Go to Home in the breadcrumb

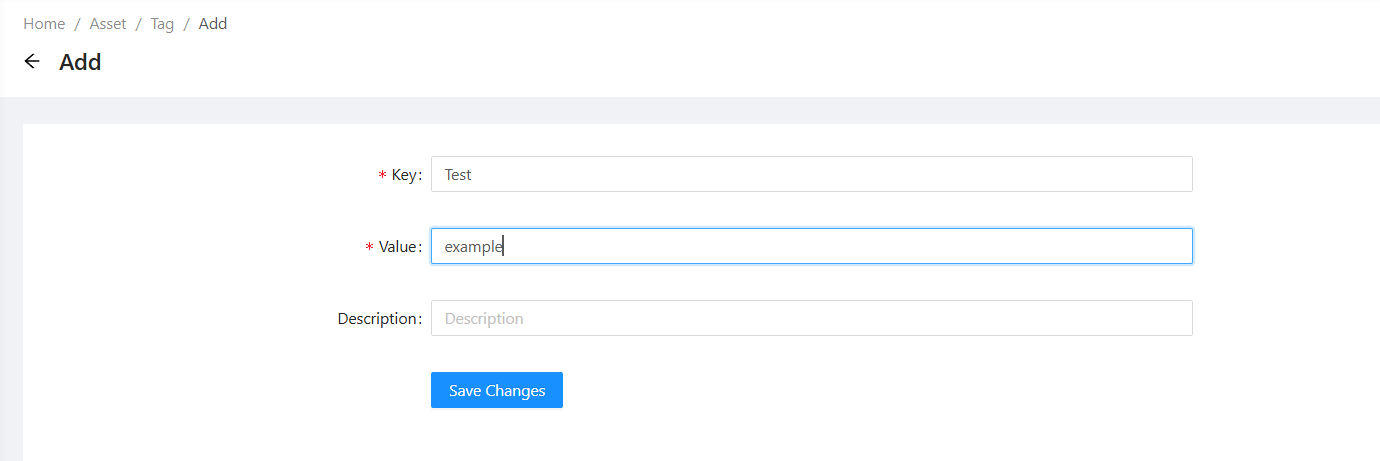[x=44, y=24]
